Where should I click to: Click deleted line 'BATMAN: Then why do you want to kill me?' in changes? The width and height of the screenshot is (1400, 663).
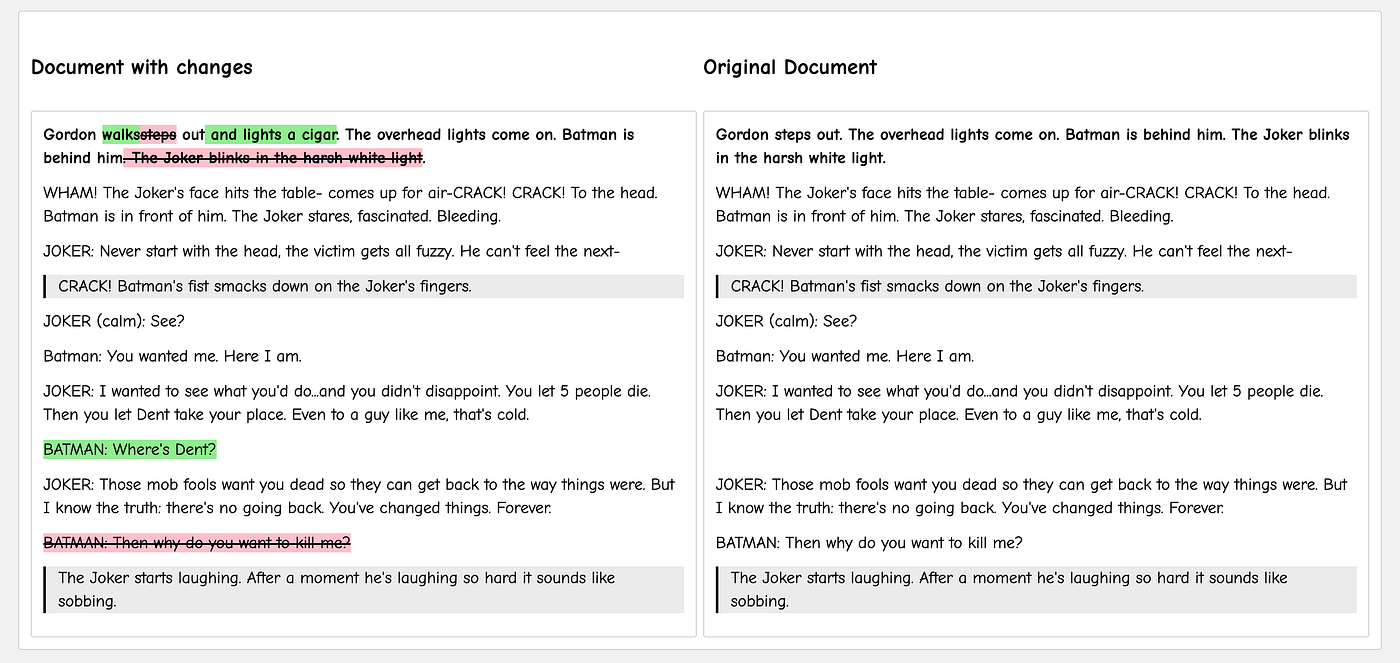197,543
